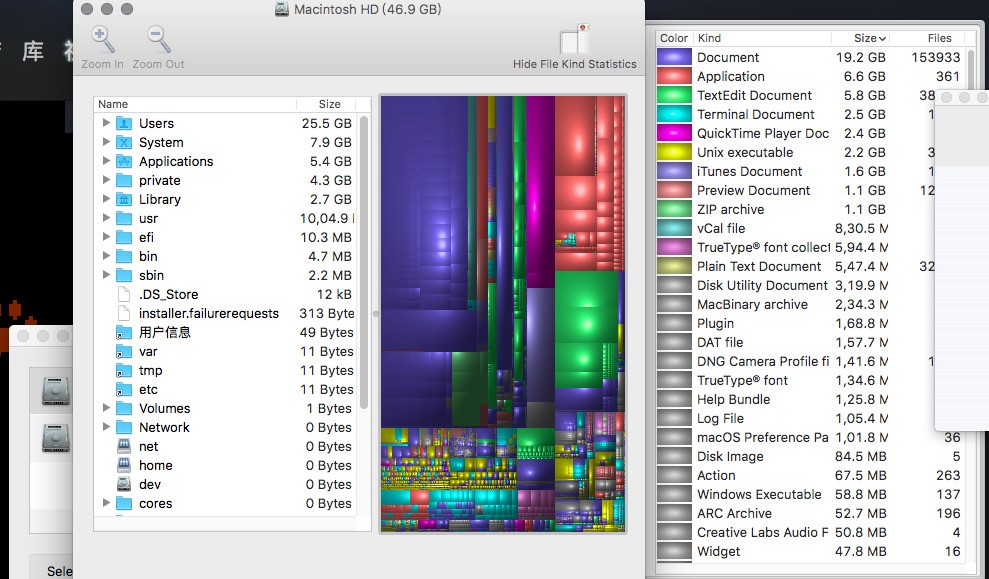Select the Library folder icon
Screen dimensions: 989x579
tap(124, 199)
